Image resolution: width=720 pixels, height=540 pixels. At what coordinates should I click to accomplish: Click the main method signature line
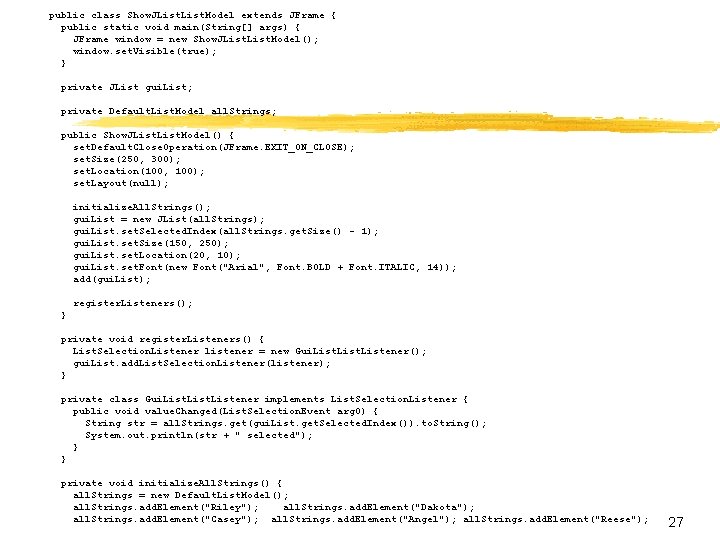coord(180,27)
